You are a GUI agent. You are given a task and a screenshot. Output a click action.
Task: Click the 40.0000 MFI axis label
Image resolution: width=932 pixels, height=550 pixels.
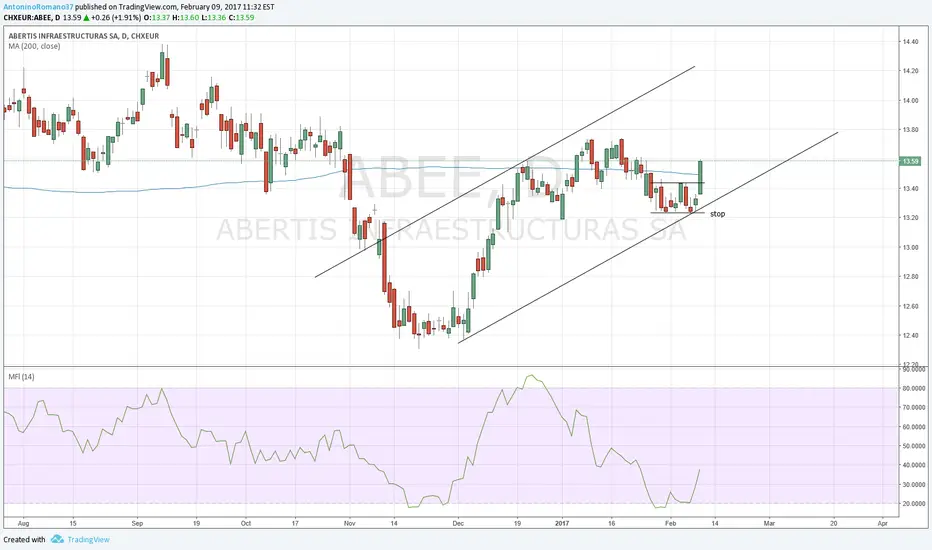pyautogui.click(x=914, y=465)
